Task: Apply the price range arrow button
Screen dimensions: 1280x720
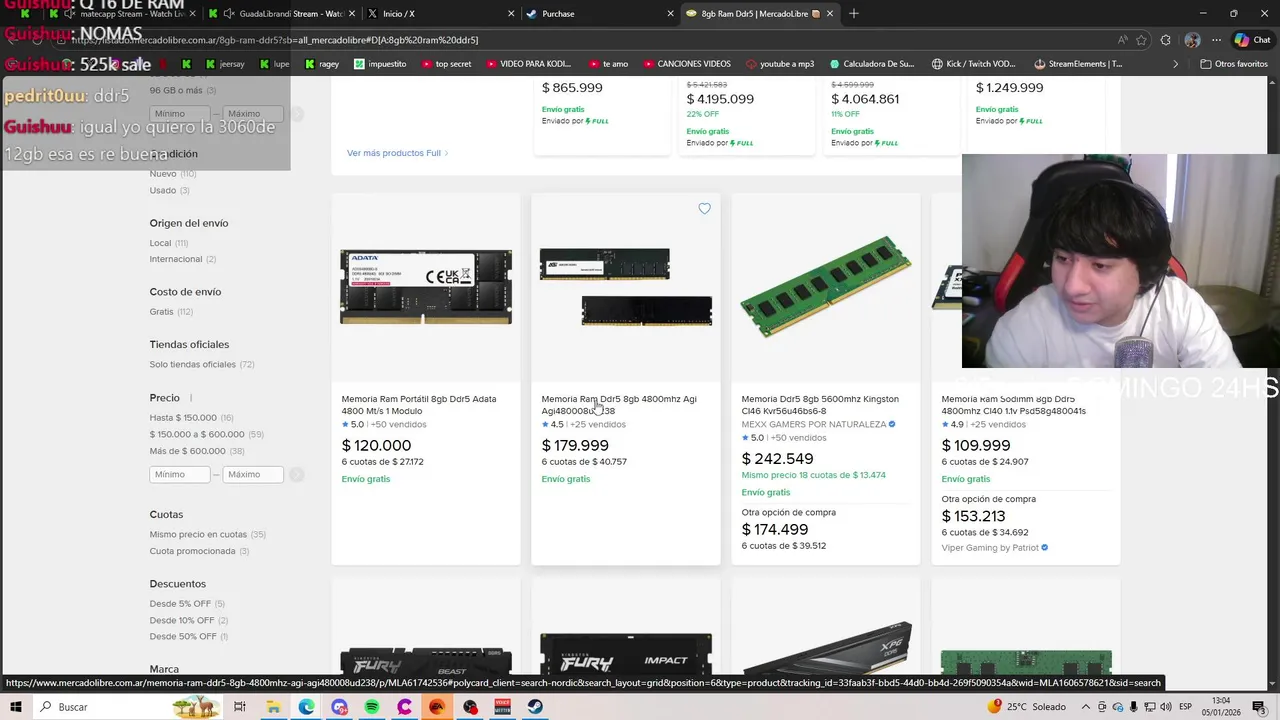Action: [x=296, y=475]
